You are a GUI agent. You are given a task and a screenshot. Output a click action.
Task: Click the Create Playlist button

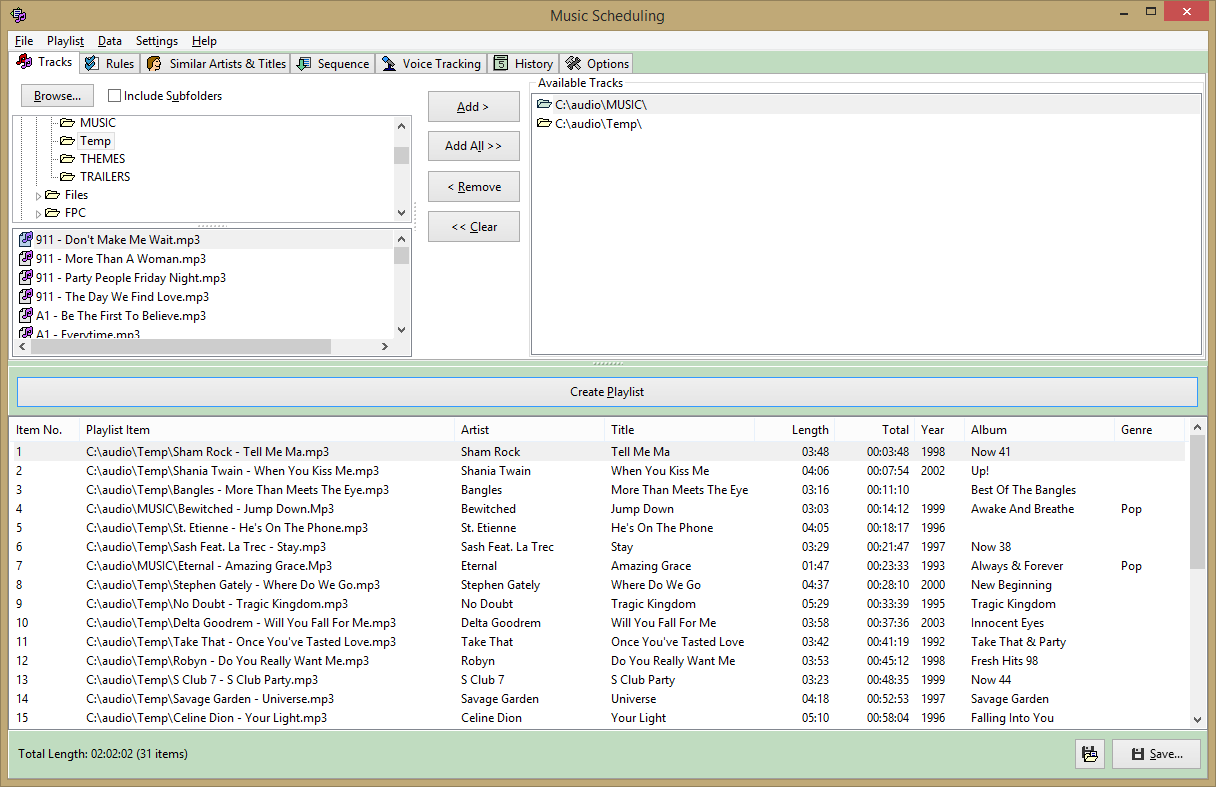coord(606,392)
